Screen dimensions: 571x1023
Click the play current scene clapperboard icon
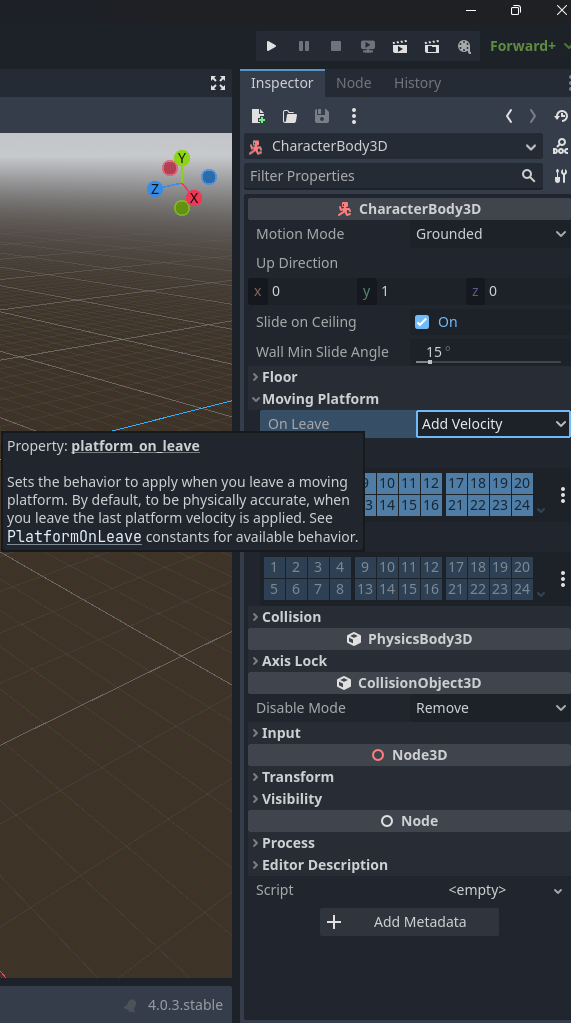point(400,46)
